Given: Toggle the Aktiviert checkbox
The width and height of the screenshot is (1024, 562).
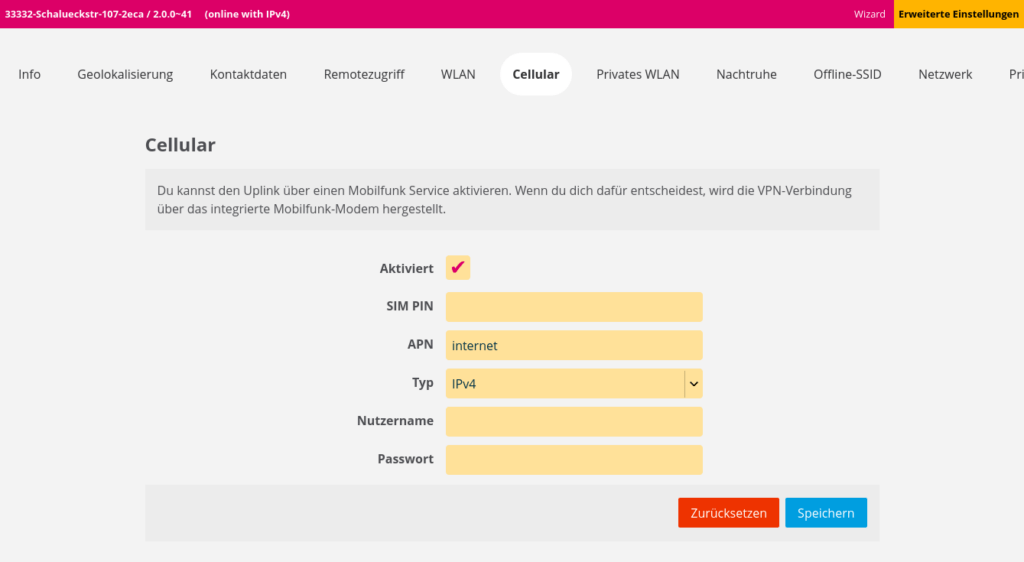Looking at the screenshot, I should [x=458, y=268].
